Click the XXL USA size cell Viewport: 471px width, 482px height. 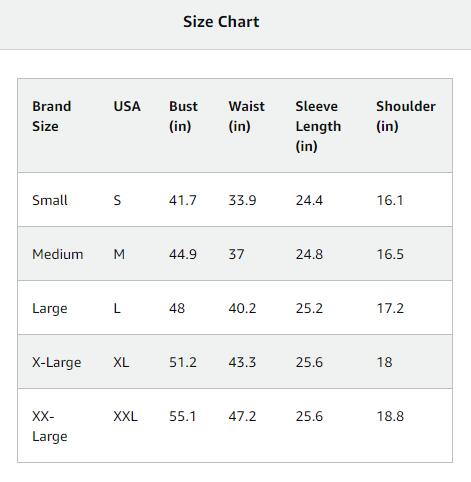click(x=125, y=416)
